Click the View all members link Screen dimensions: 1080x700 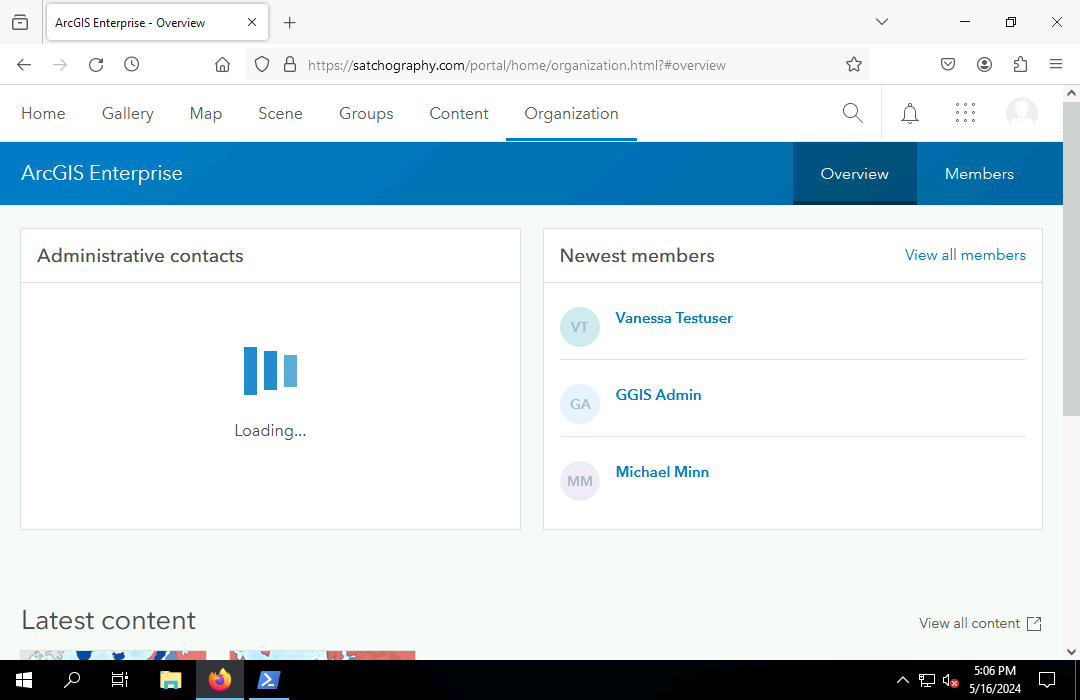(x=965, y=255)
